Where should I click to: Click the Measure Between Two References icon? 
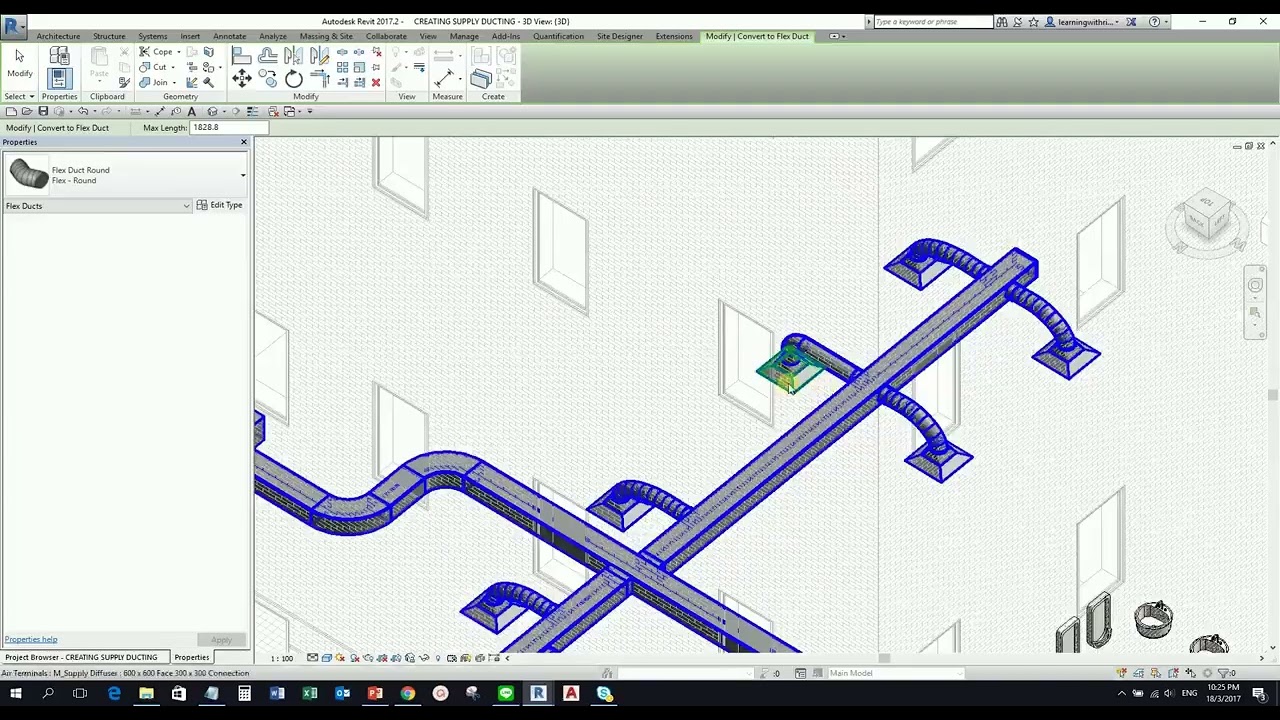[443, 79]
